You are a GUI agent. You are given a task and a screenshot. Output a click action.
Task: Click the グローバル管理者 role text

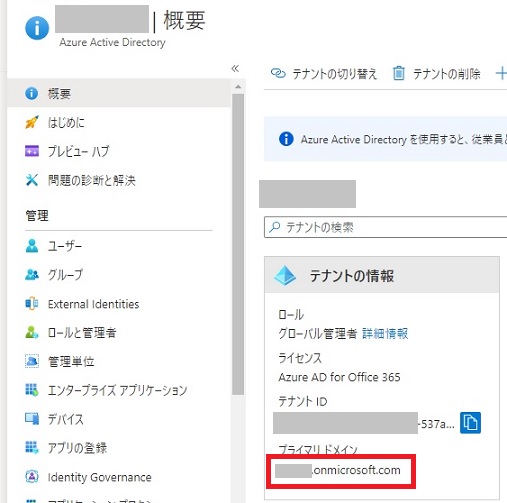point(318,333)
